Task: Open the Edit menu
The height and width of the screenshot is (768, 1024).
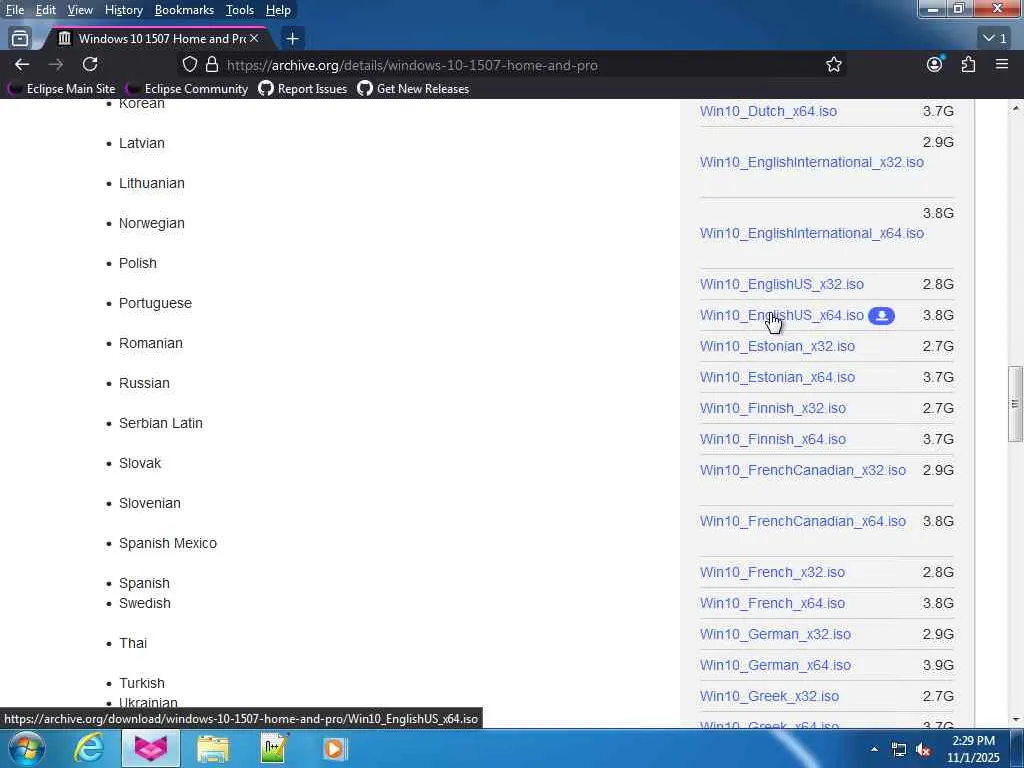Action: point(45,10)
